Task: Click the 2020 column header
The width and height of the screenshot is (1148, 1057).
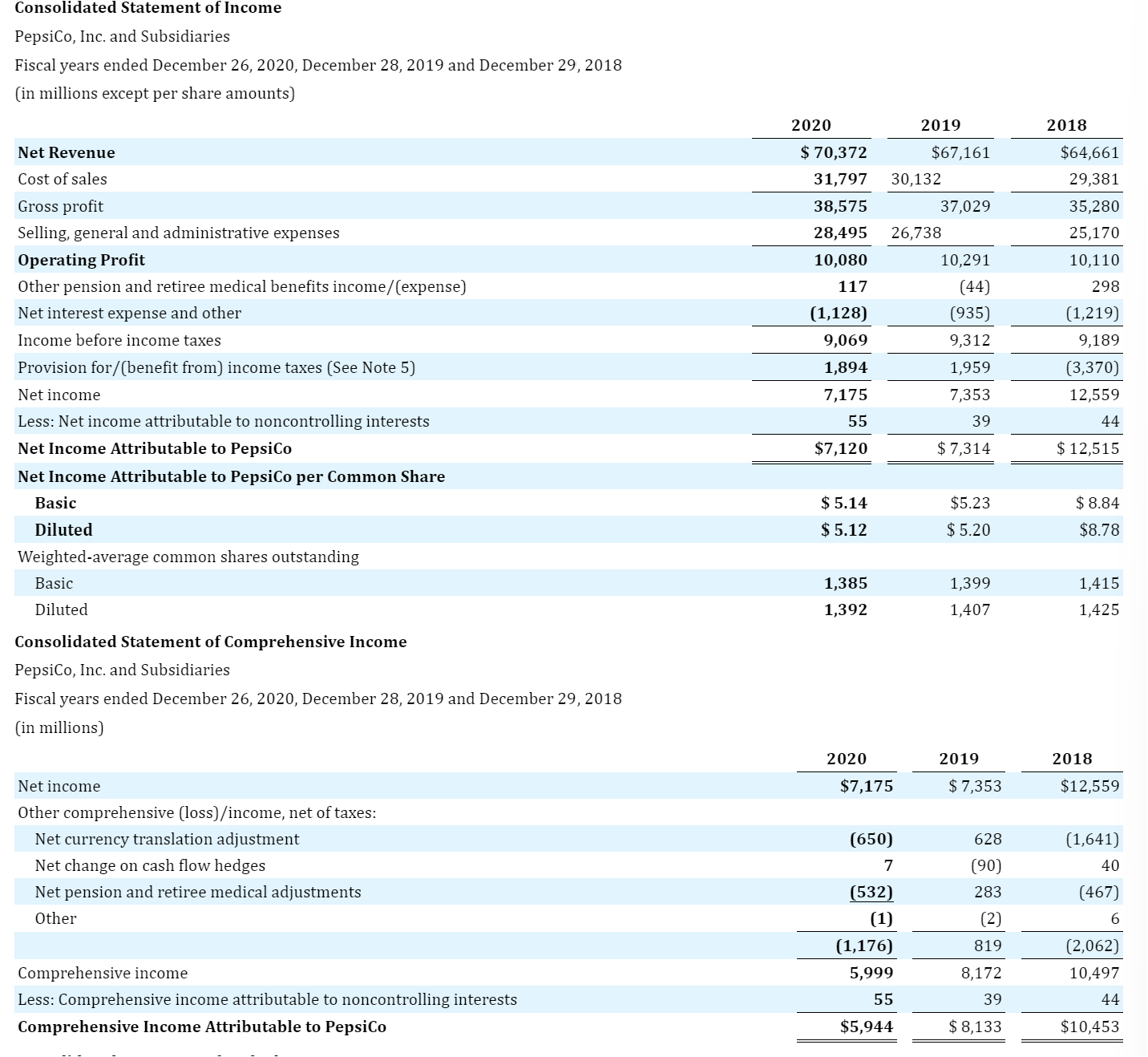Action: 811,125
